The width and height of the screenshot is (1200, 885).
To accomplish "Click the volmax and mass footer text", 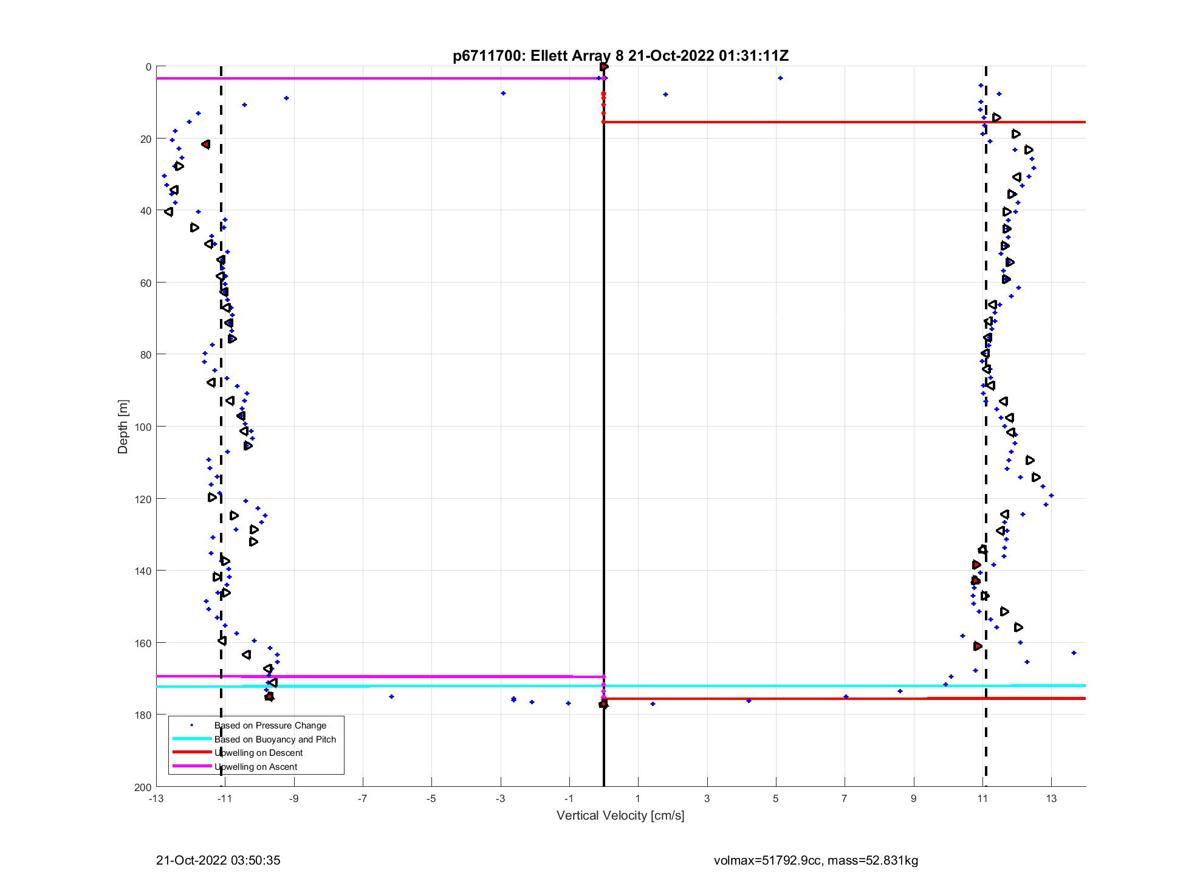I will [816, 860].
